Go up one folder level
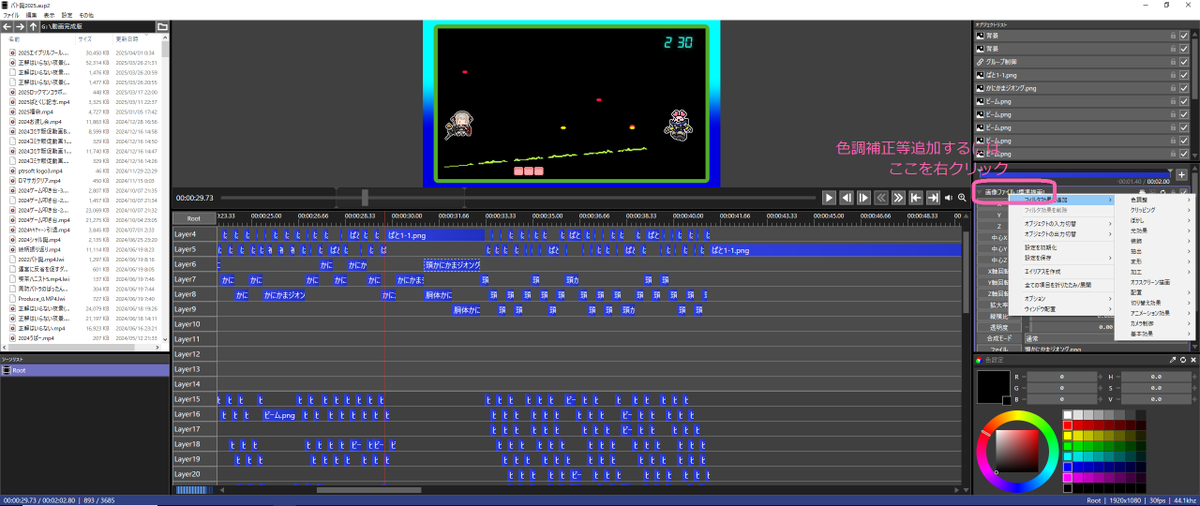The height and width of the screenshot is (506, 1200). point(33,26)
